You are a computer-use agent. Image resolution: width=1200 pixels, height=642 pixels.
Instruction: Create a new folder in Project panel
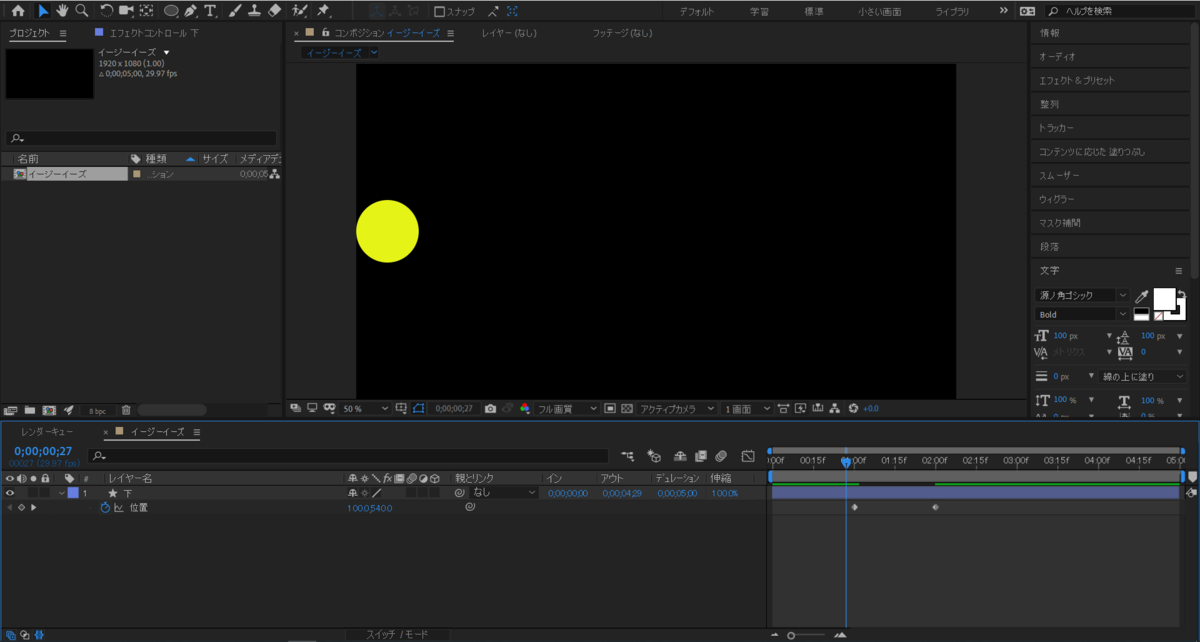tap(30, 410)
